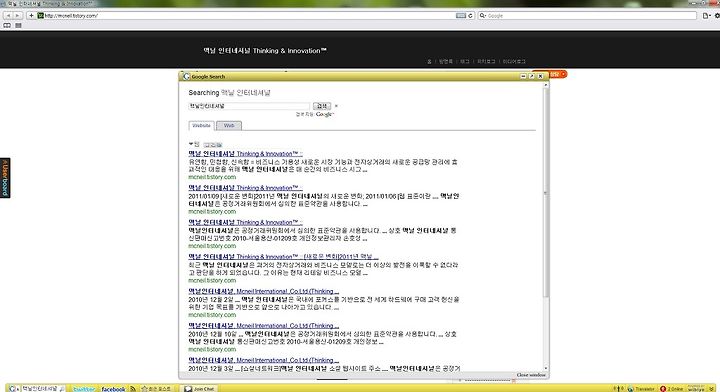Click the Close window link in popup
This screenshot has width=720, height=392.
pyautogui.click(x=531, y=375)
